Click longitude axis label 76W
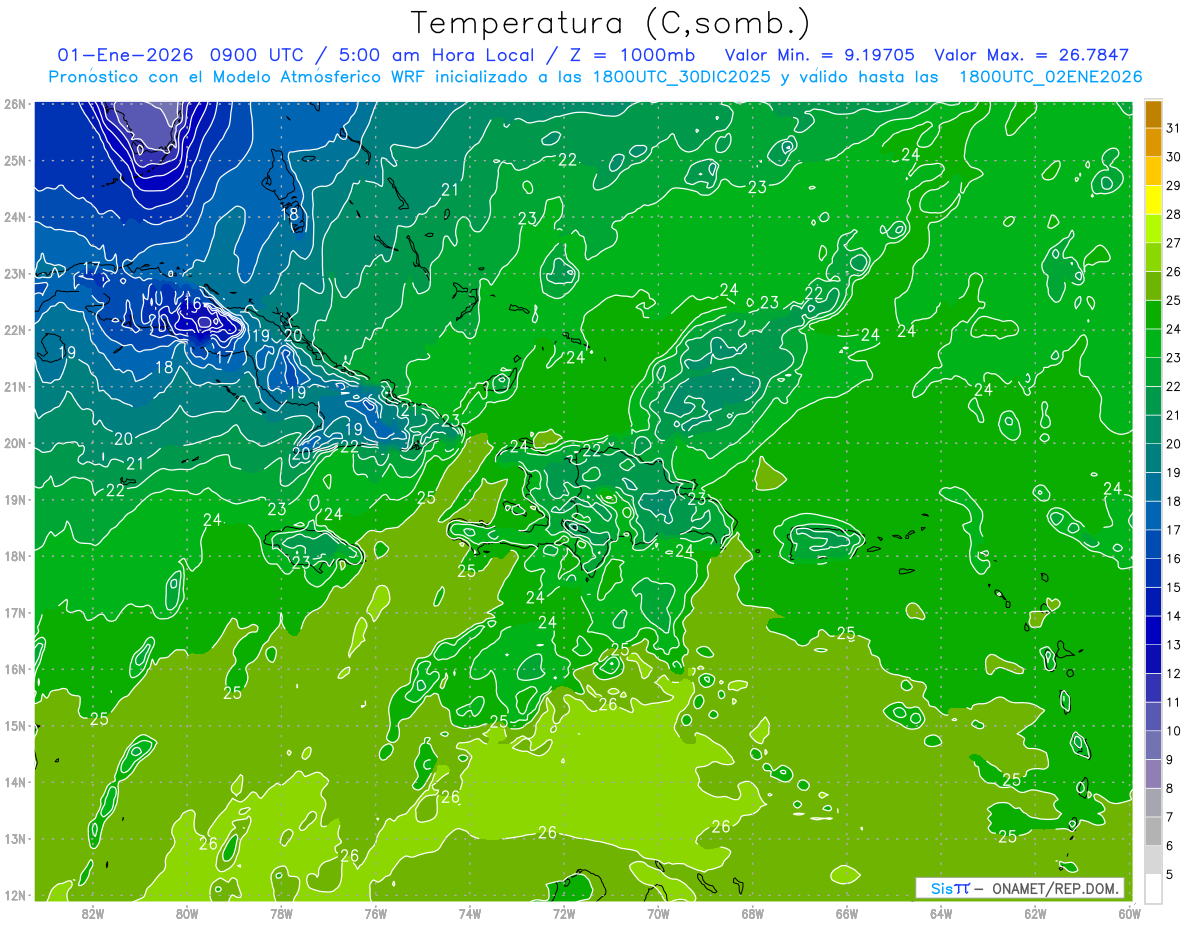The height and width of the screenshot is (927, 1200). click(375, 912)
